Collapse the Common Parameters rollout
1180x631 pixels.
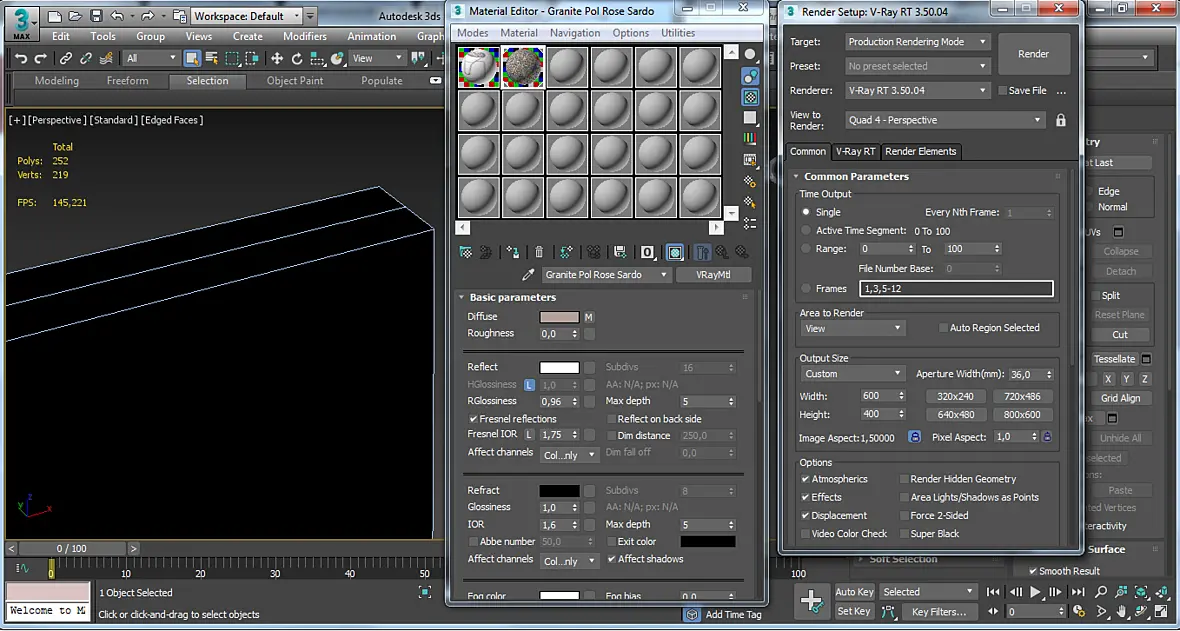(856, 176)
